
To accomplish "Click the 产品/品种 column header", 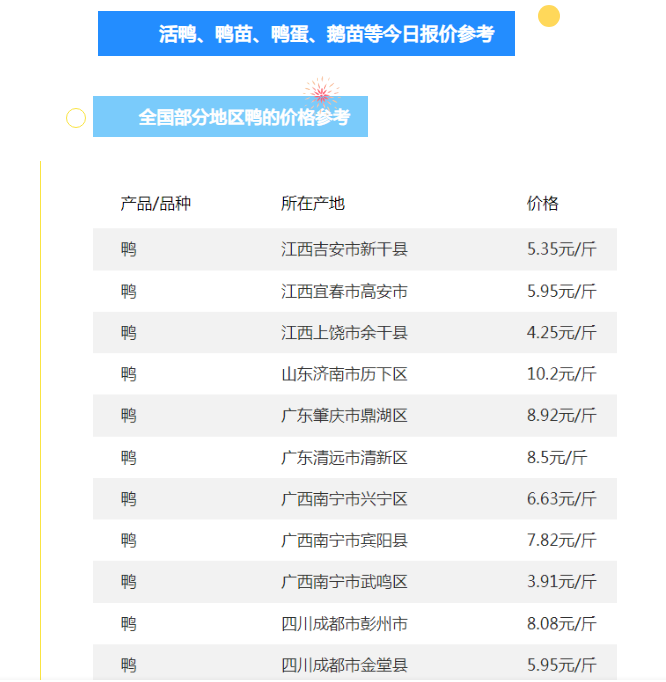I will point(155,204).
